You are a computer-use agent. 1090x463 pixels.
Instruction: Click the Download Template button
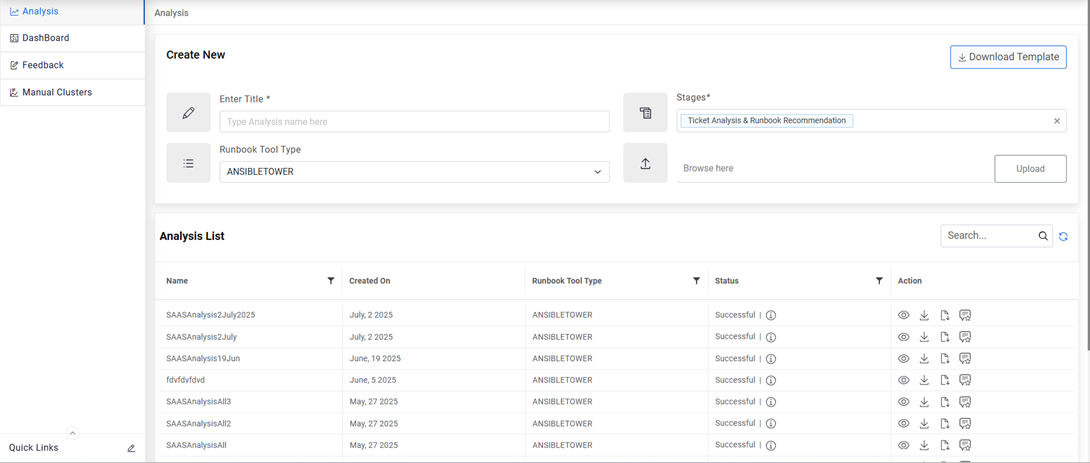[1008, 57]
